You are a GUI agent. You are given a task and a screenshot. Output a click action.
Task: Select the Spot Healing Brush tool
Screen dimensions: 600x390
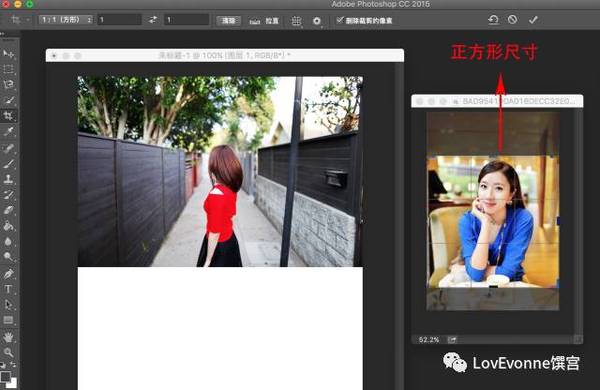tap(8, 148)
